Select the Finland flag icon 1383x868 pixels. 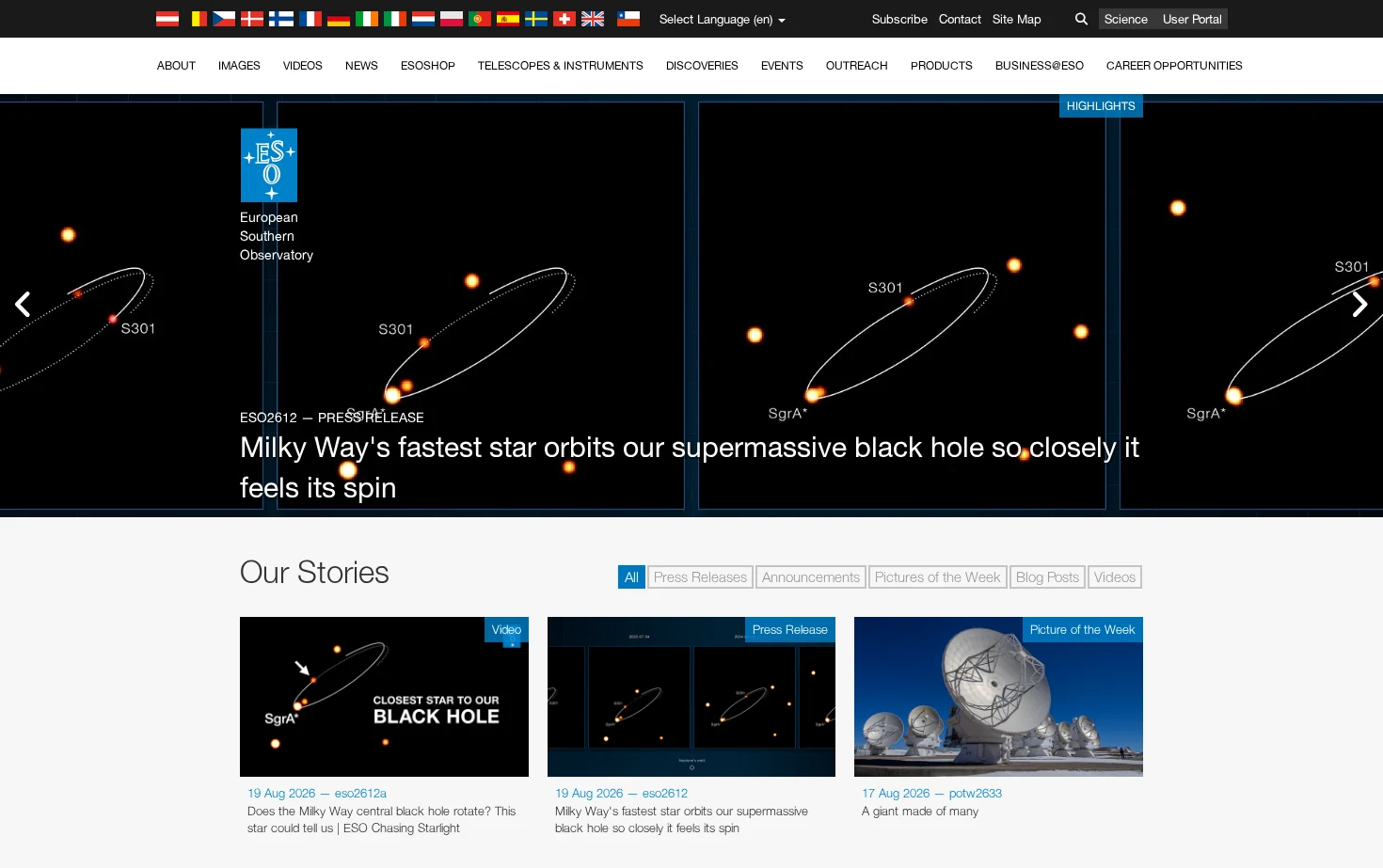coord(281,19)
